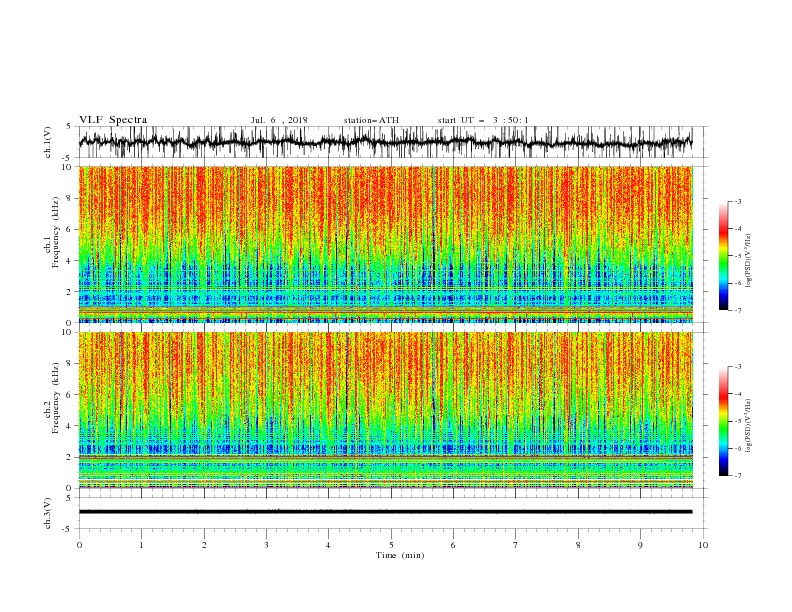Click the "-3" value on ch.1 color bar
The width and height of the screenshot is (792, 612).
point(738,201)
